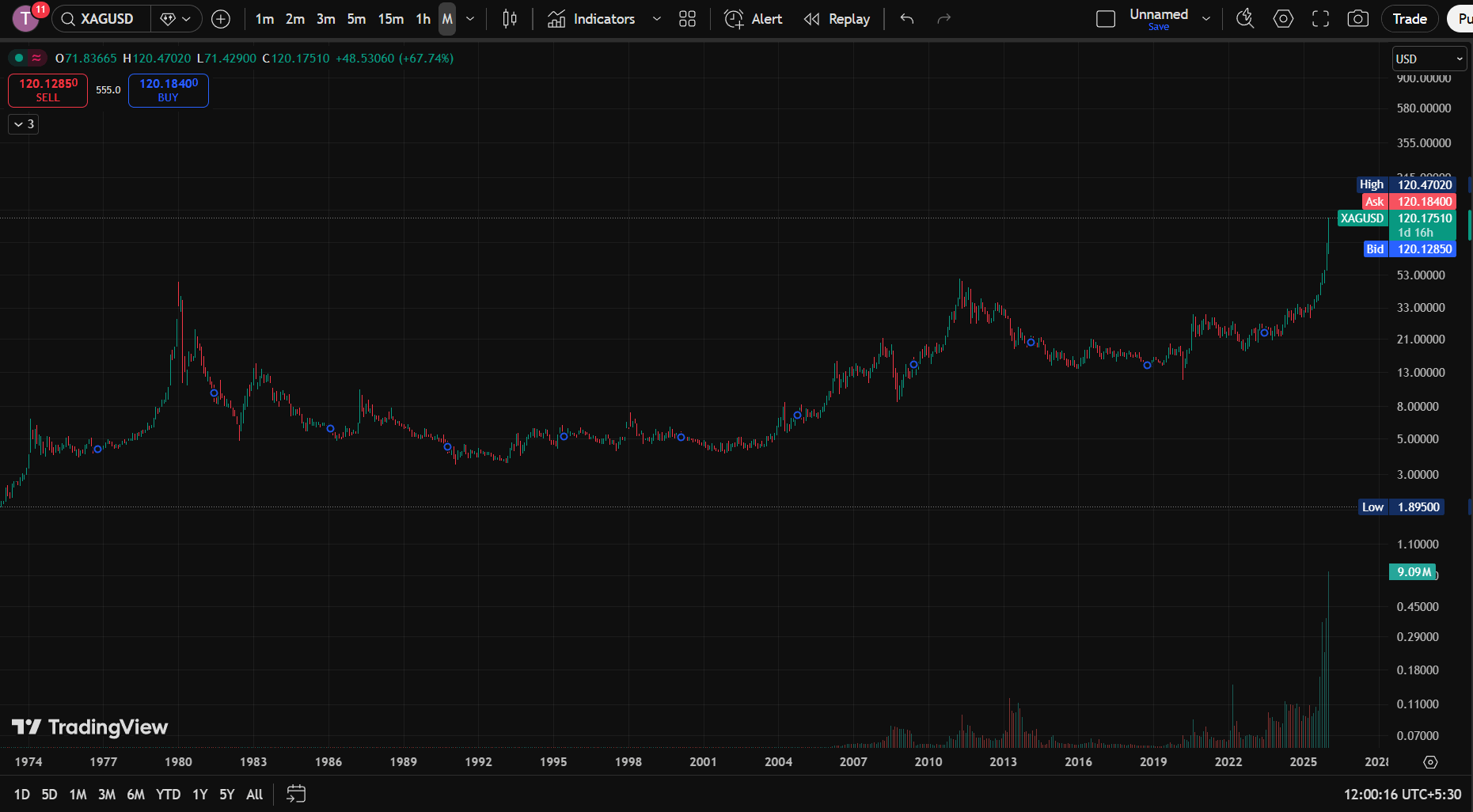Screen dimensions: 1473x812
Task: Expand the timeframe interval dropdown arrow
Action: [470, 19]
